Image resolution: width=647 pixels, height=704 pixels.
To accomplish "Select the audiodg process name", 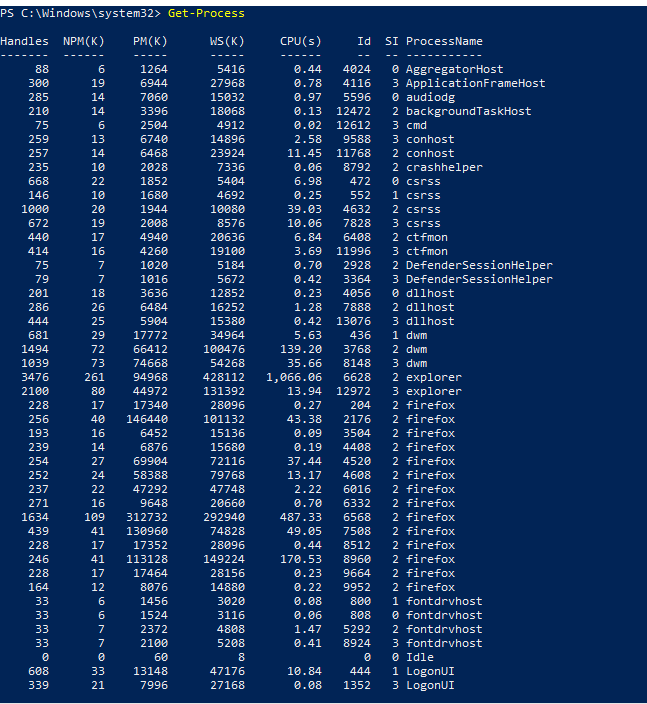I will point(430,97).
